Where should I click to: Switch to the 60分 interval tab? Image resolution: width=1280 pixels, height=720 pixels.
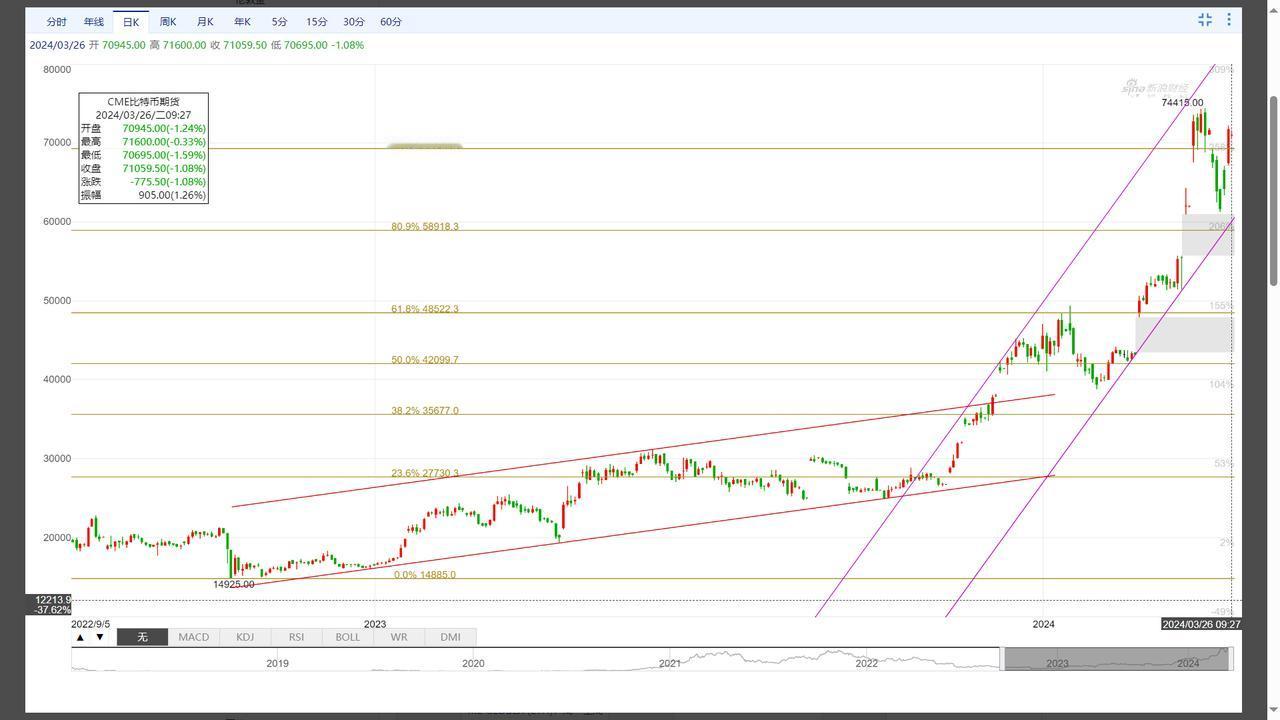391,21
